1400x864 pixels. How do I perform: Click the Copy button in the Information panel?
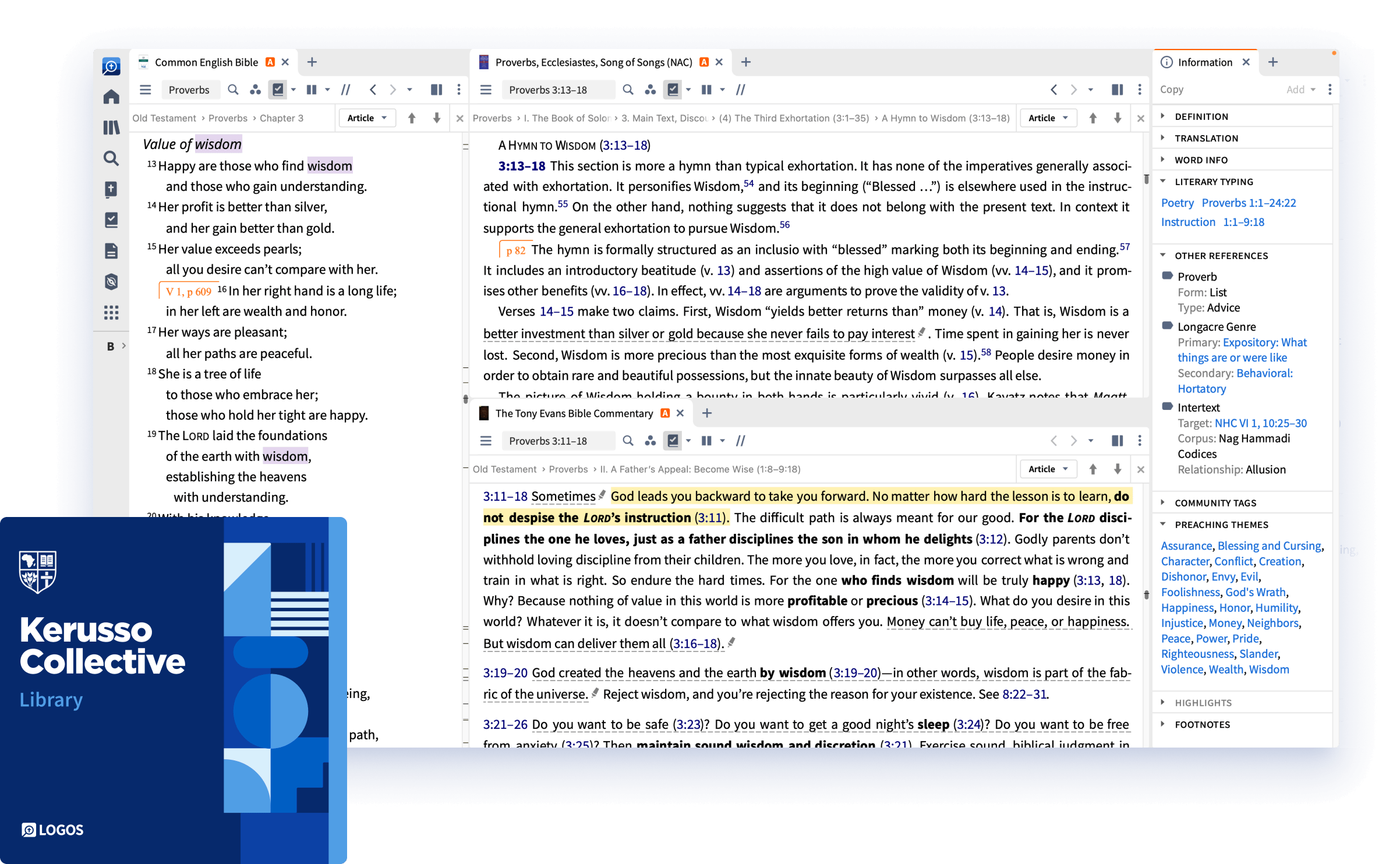[1171, 90]
